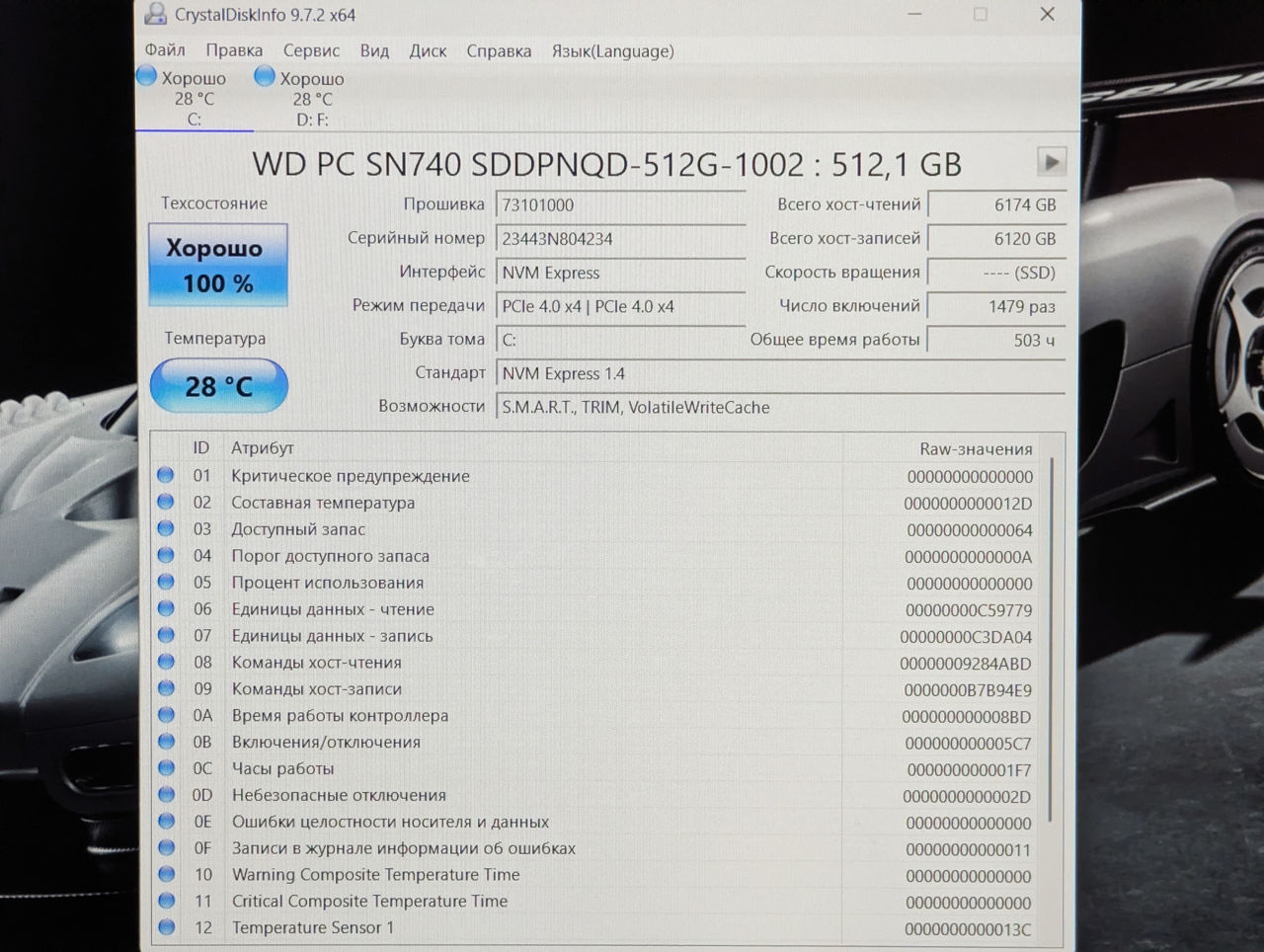Click status dot for Единицы данных - чтение
This screenshot has height=952, width=1264.
click(166, 608)
